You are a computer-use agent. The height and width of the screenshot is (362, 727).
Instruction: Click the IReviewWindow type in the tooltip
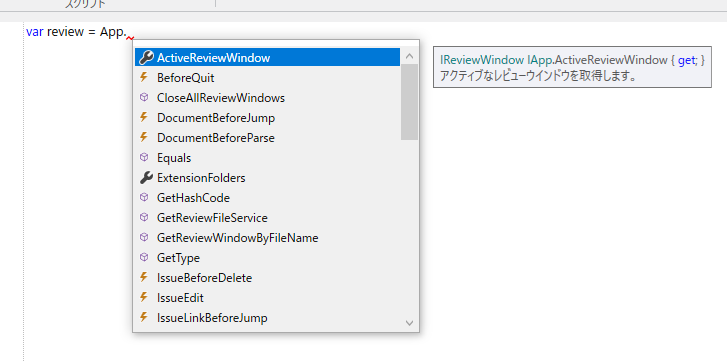point(481,60)
